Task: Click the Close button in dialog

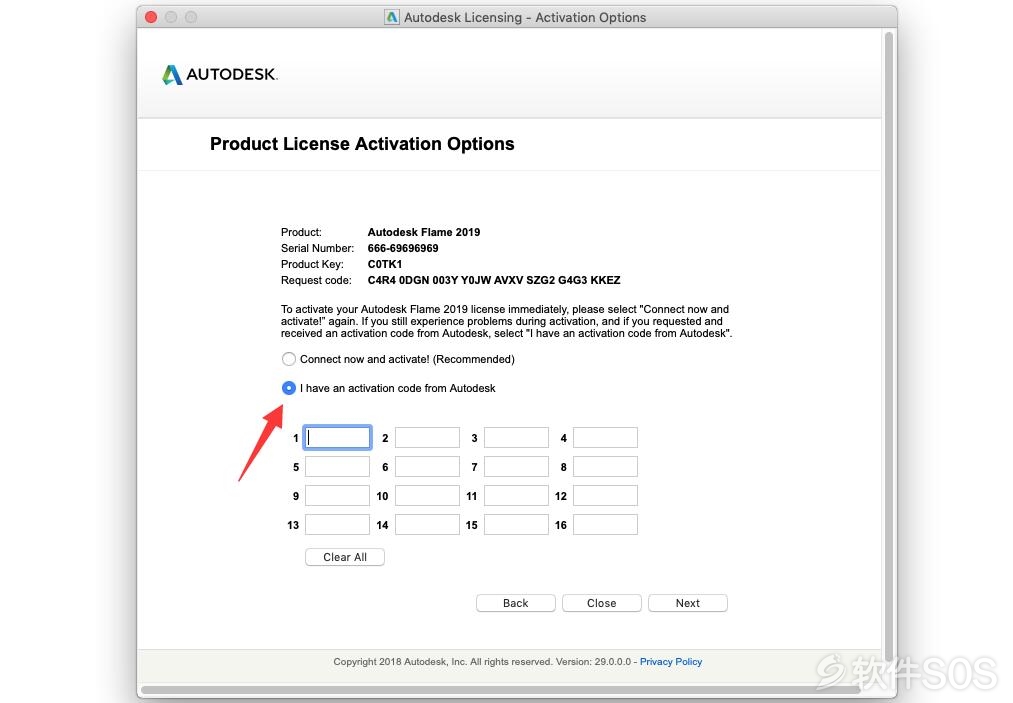Action: coord(601,603)
